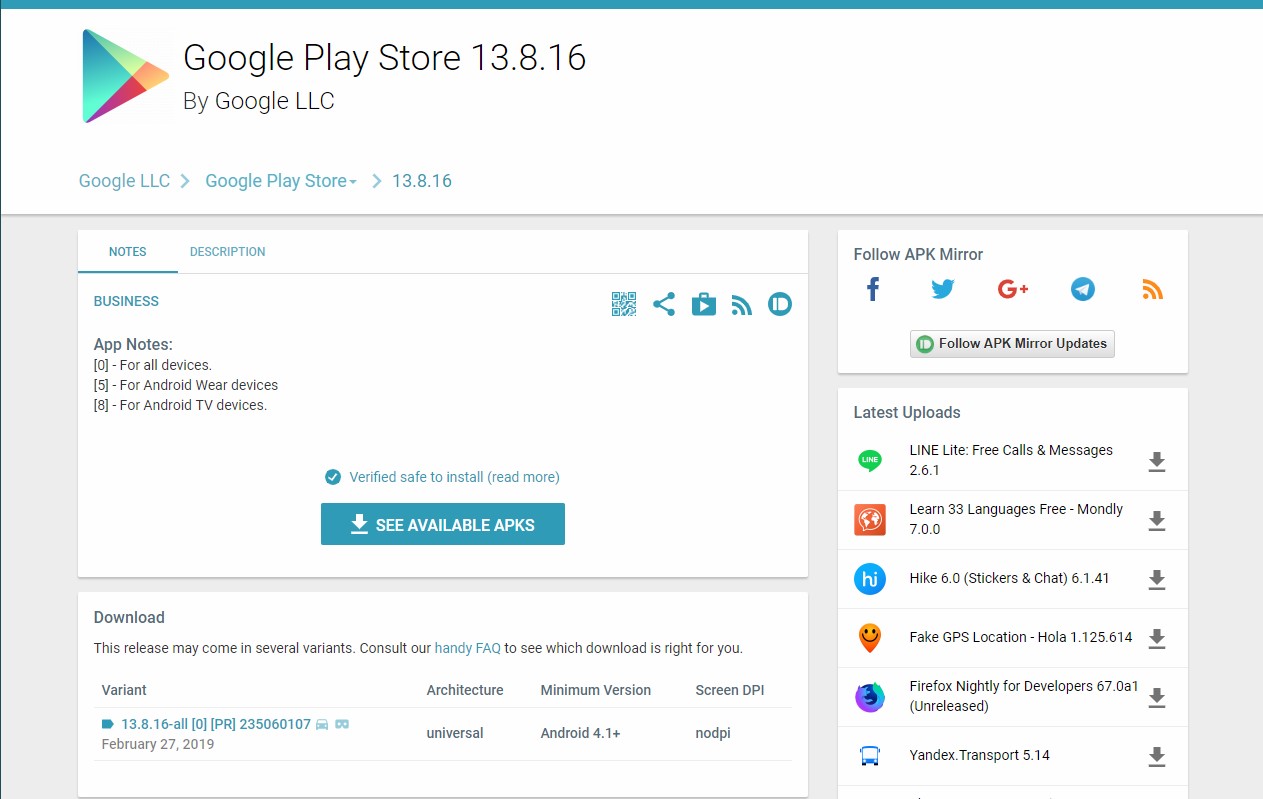The height and width of the screenshot is (799, 1263).
Task: Click the share icon in Notes panel
Action: [664, 304]
